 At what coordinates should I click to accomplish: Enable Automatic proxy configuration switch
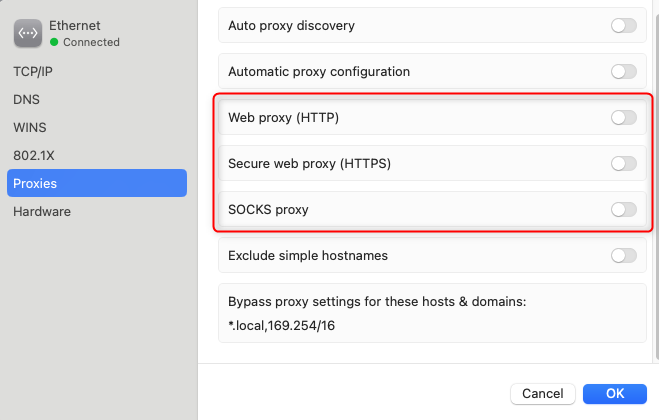624,71
